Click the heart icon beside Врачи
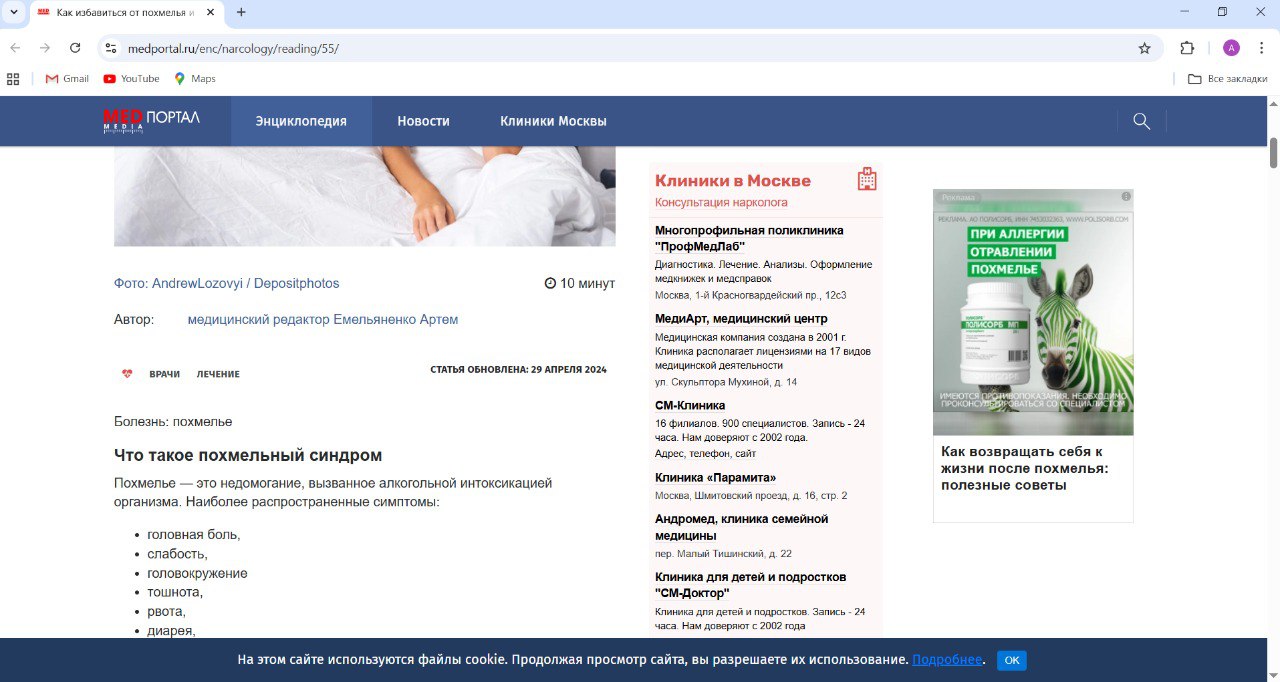The height and width of the screenshot is (682, 1280). click(127, 374)
